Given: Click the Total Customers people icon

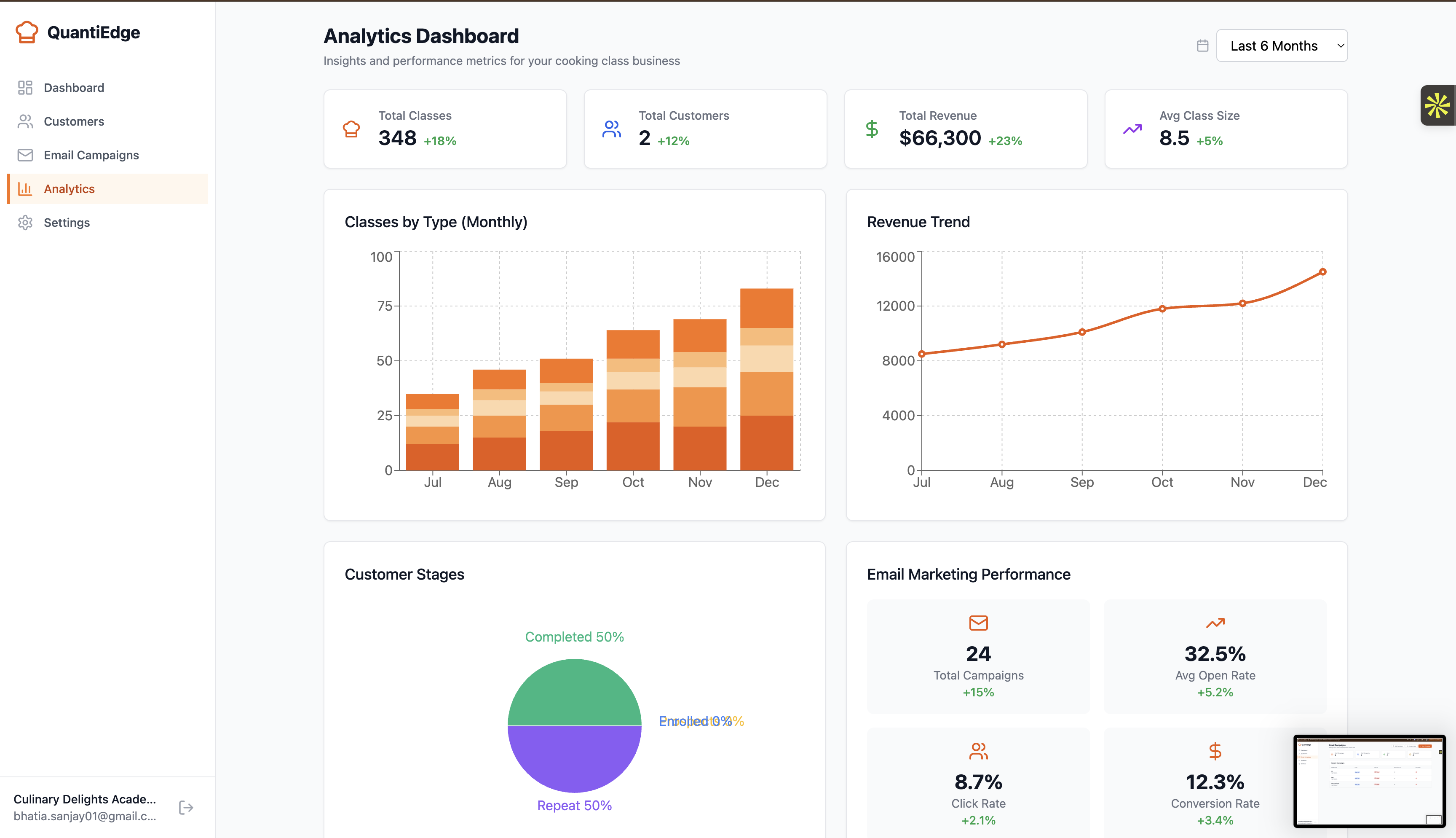Looking at the screenshot, I should click(611, 129).
